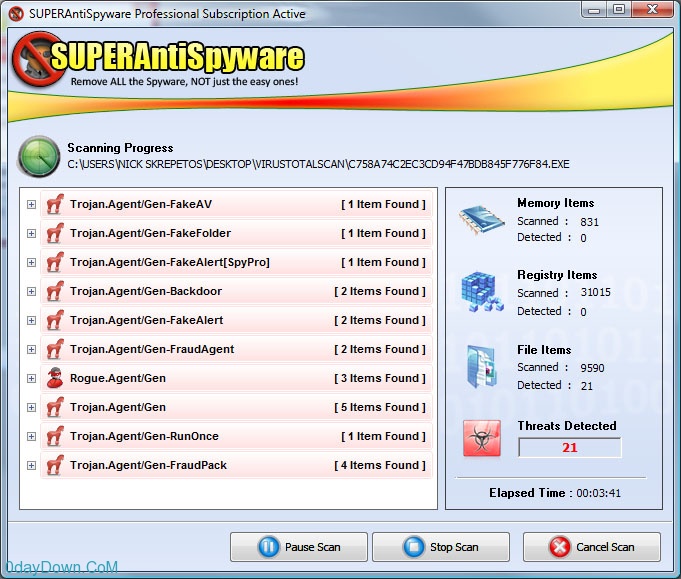This screenshot has width=681, height=579.
Task: Maximize the SUPERAntiSpyware window
Action: [x=619, y=10]
